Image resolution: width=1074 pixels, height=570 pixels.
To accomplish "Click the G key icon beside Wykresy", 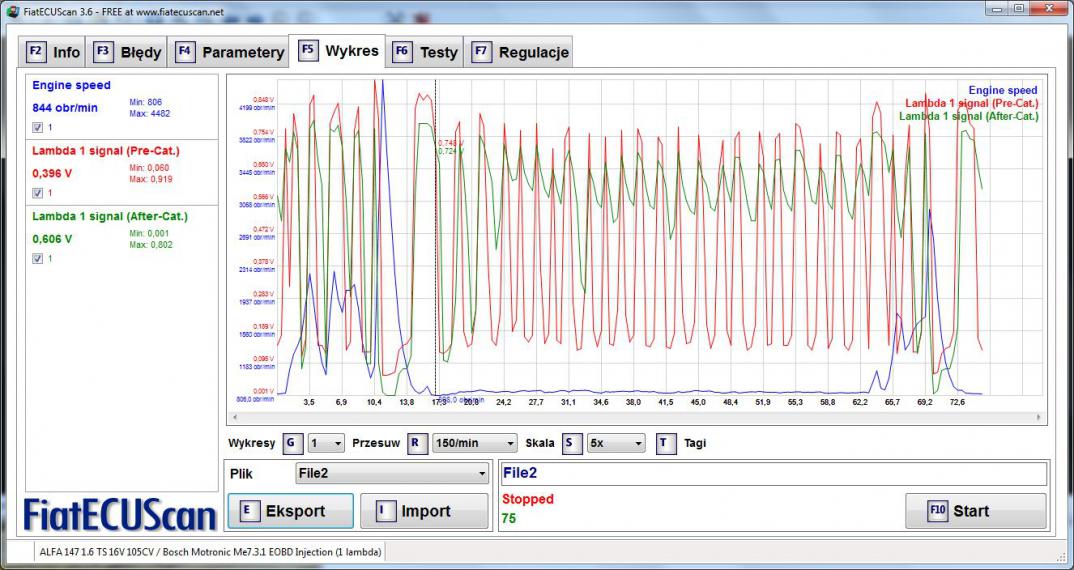I will click(x=292, y=443).
